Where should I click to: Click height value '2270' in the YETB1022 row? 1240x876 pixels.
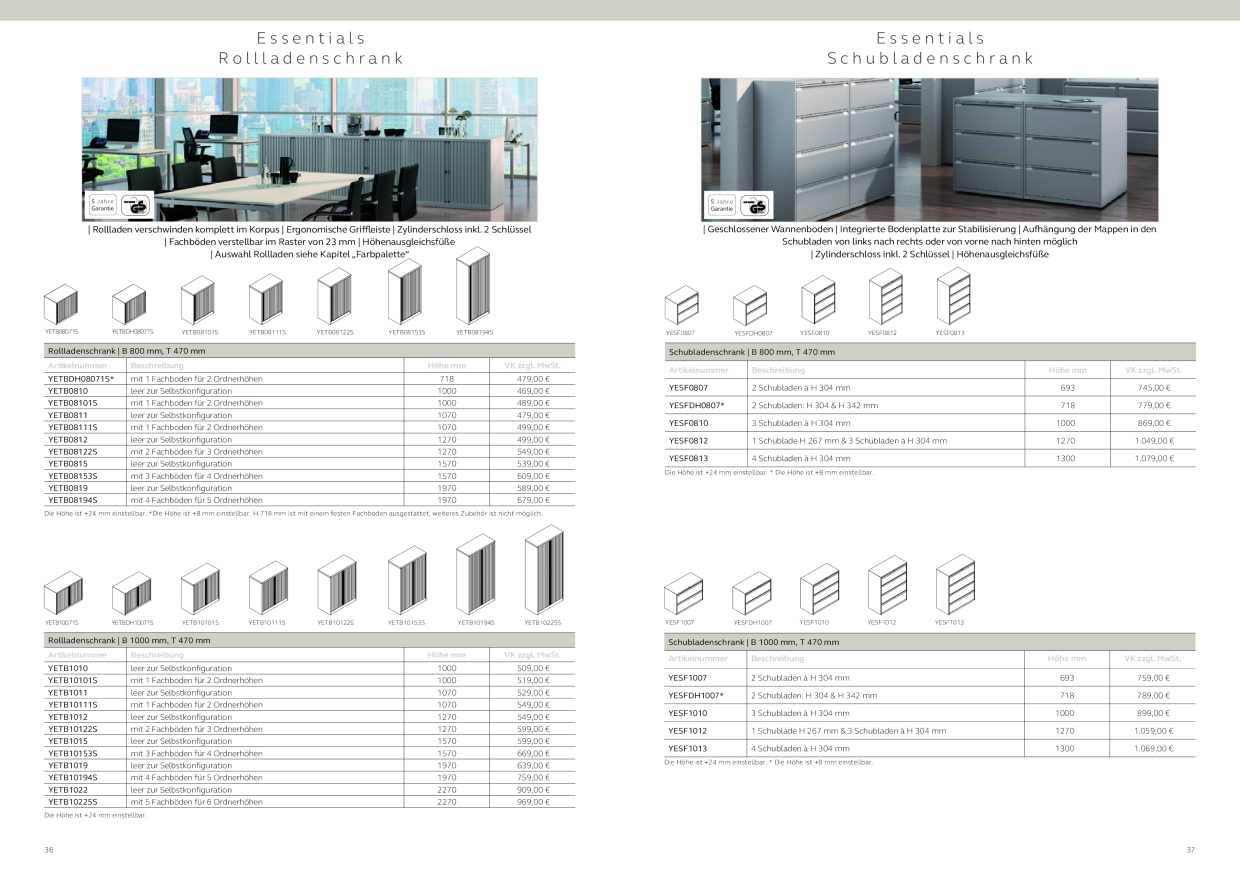(447, 790)
